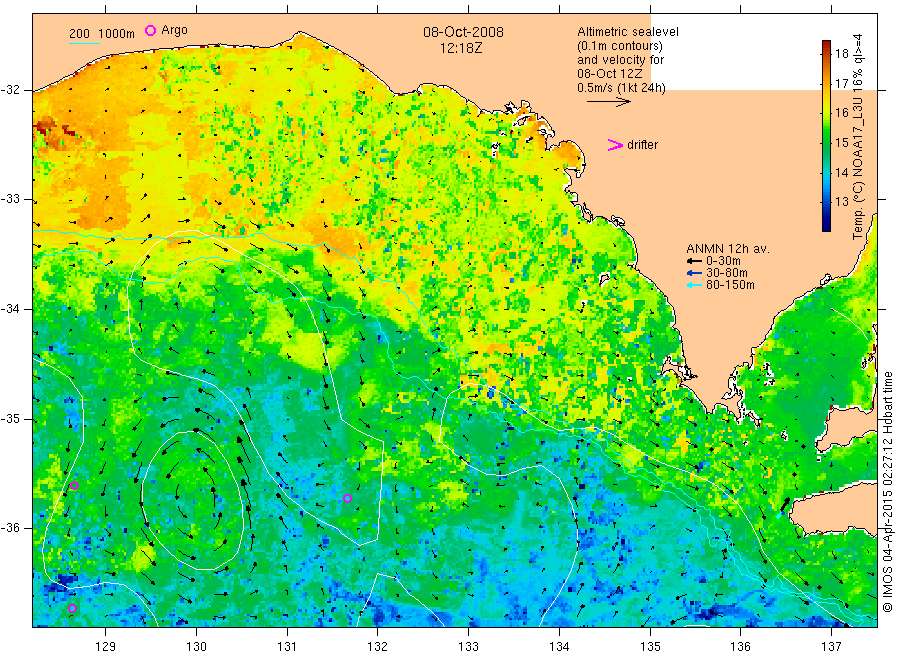The image size is (900, 660).
Task: Click the "Argo" legend text
Action: coord(174,30)
